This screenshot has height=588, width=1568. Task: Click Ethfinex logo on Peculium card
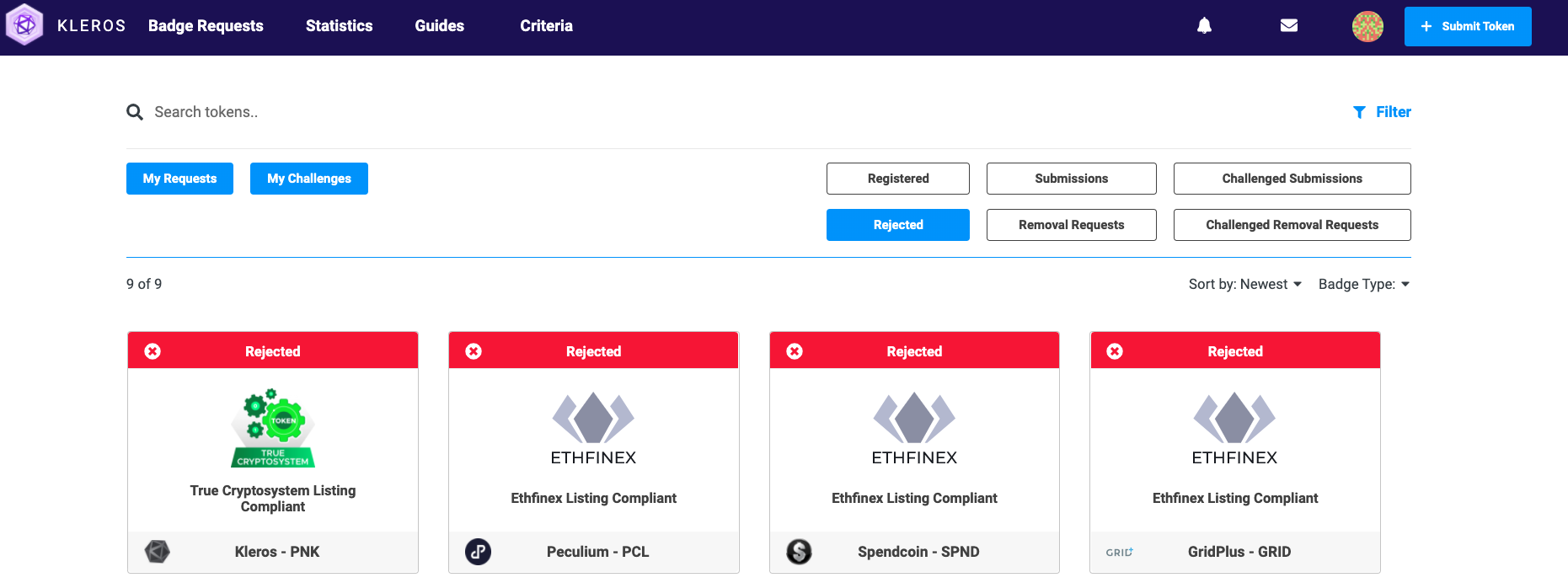coord(593,429)
